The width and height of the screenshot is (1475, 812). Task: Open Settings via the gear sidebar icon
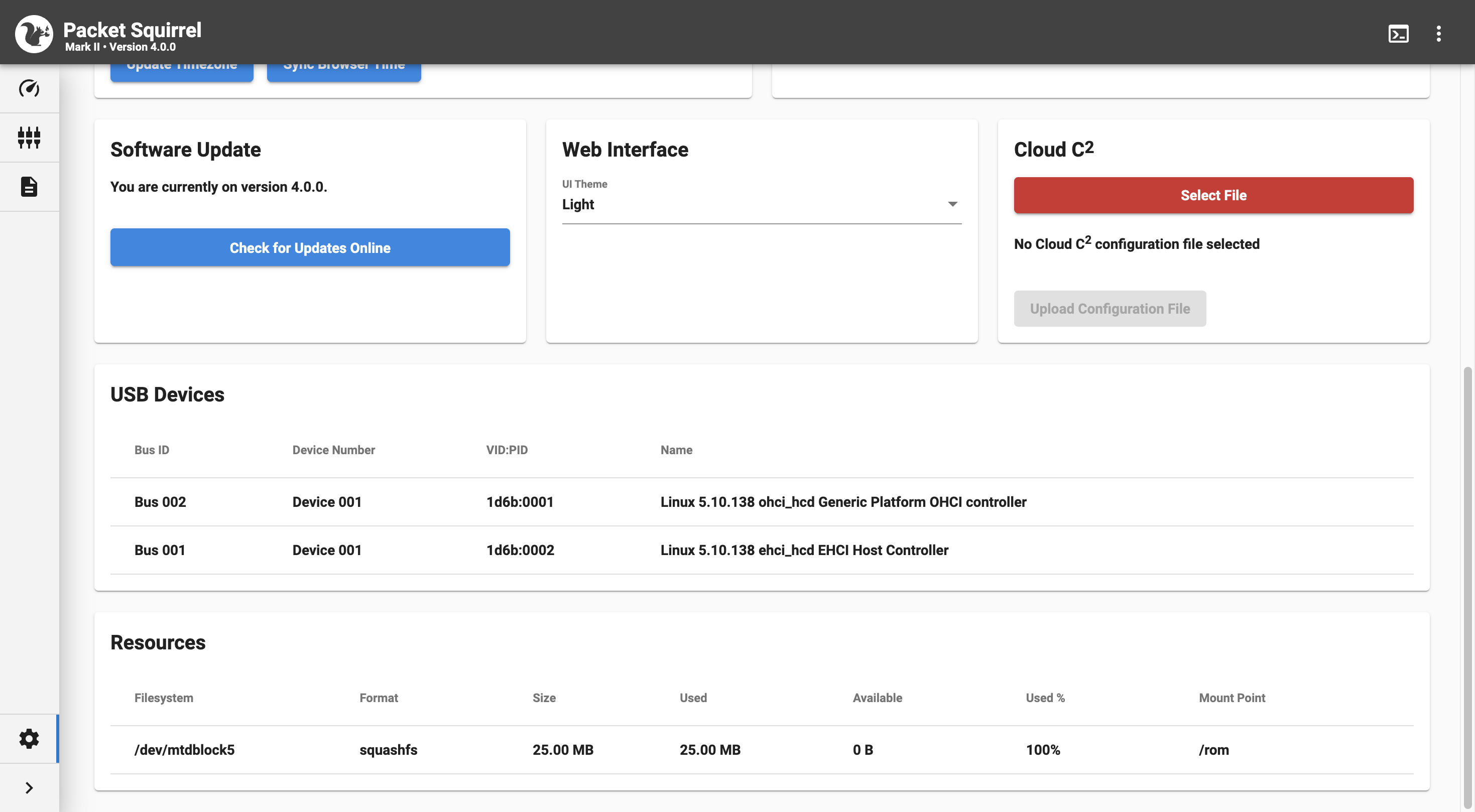click(x=29, y=739)
